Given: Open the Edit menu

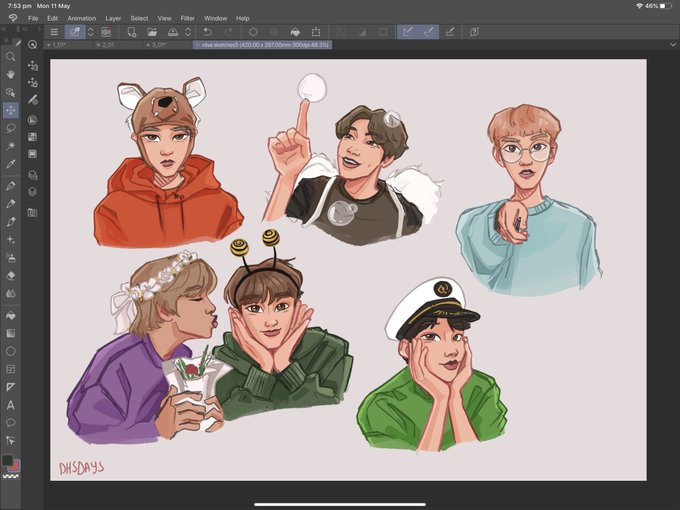Looking at the screenshot, I should (52, 19).
